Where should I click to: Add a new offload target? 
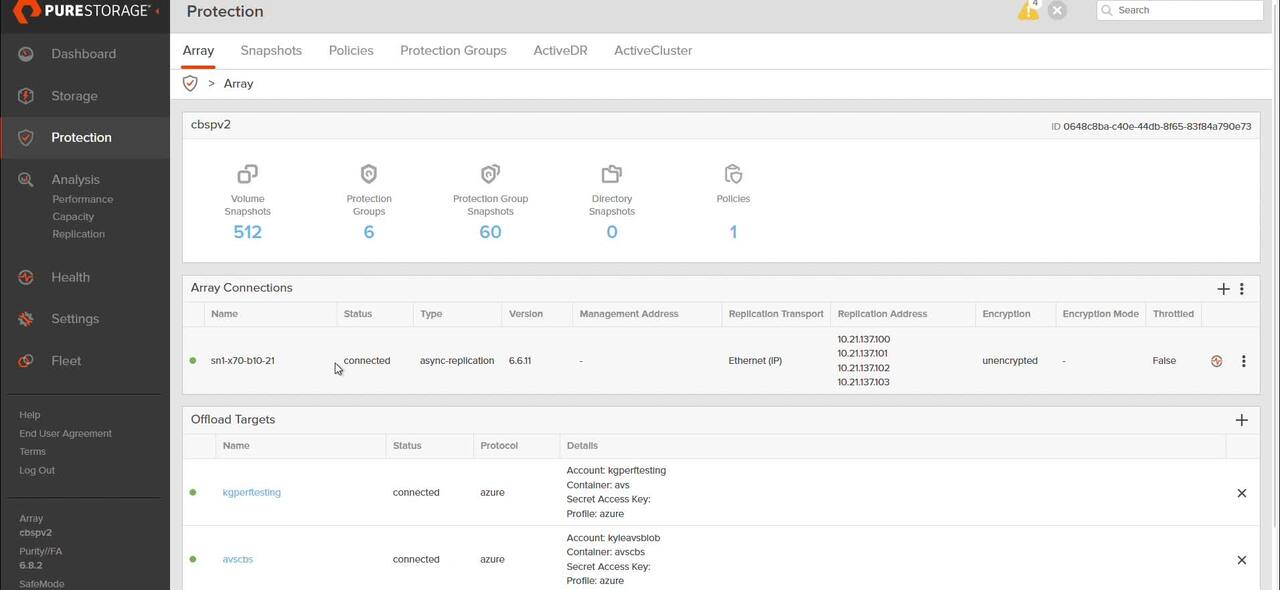click(1241, 420)
